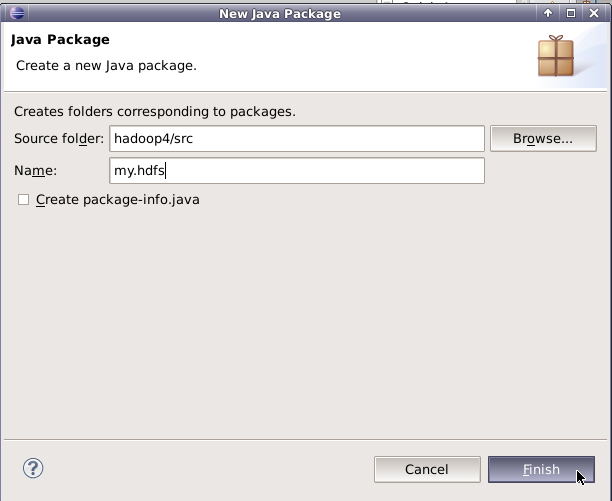Click the separator line above dialog buttons
This screenshot has height=501, width=612.
click(x=305, y=437)
